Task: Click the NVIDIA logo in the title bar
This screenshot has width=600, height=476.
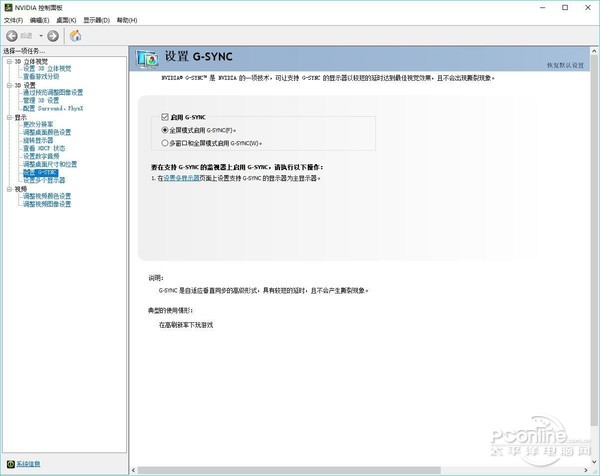Action: coord(8,7)
